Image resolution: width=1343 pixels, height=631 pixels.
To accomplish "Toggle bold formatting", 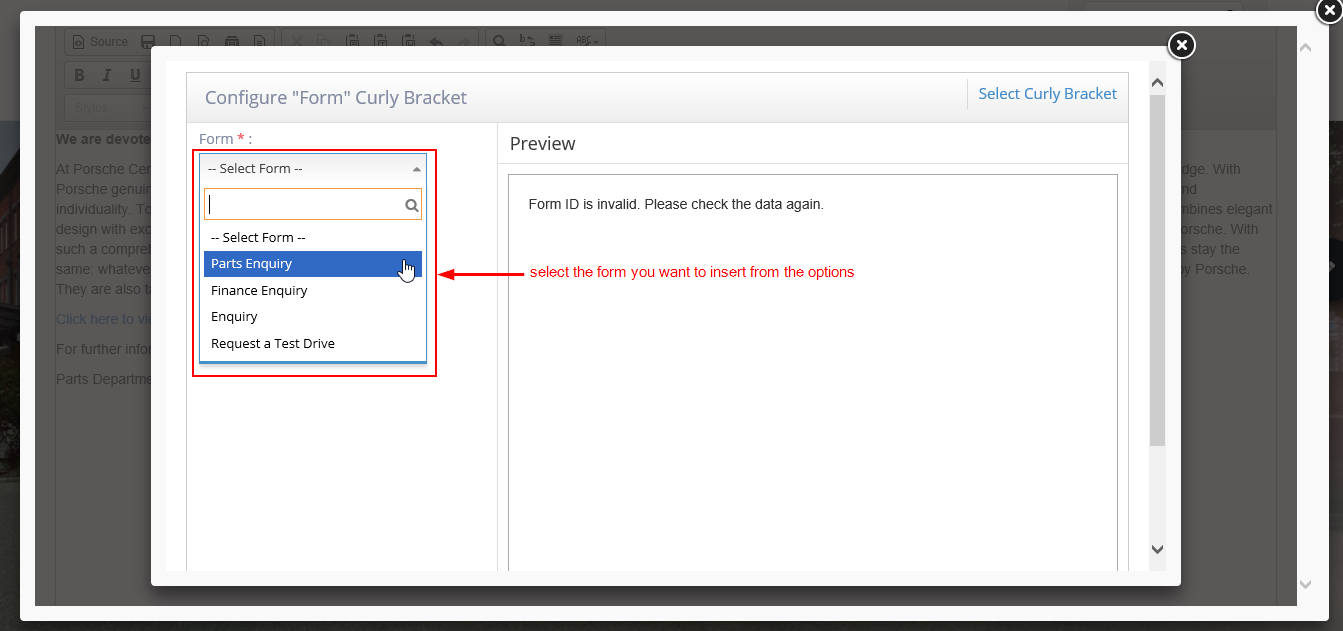I will tap(78, 74).
